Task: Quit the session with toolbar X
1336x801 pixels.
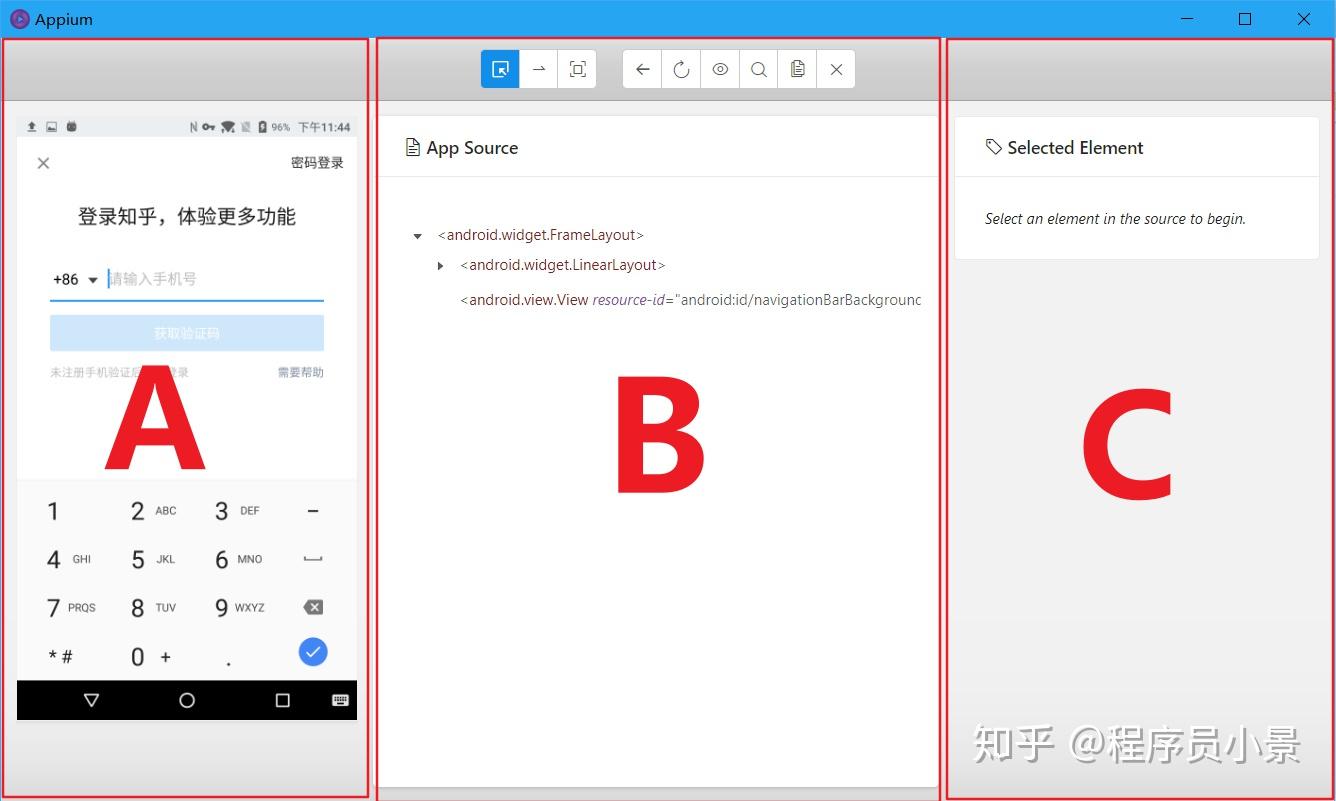Action: (836, 69)
